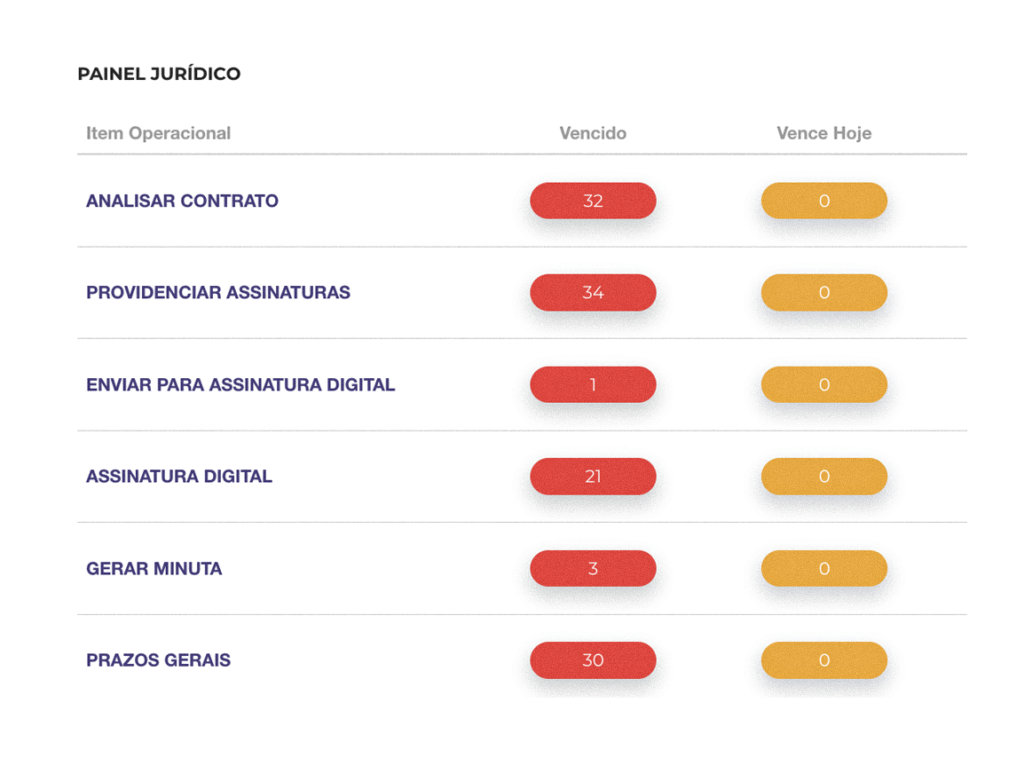
Task: Click the Item Operacional column header
Action: (x=159, y=133)
